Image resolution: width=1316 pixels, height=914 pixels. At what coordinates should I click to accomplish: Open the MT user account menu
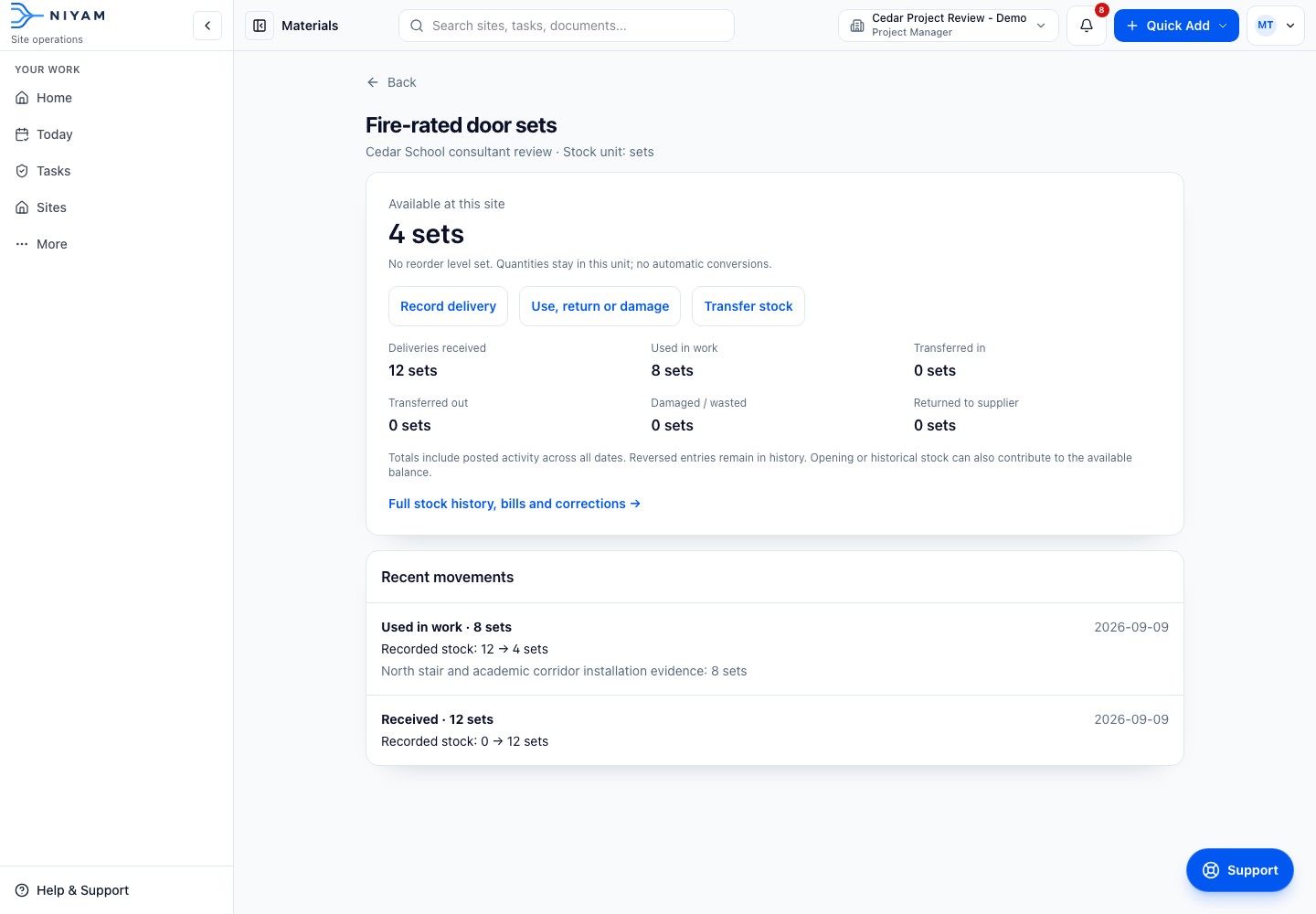(x=1276, y=26)
